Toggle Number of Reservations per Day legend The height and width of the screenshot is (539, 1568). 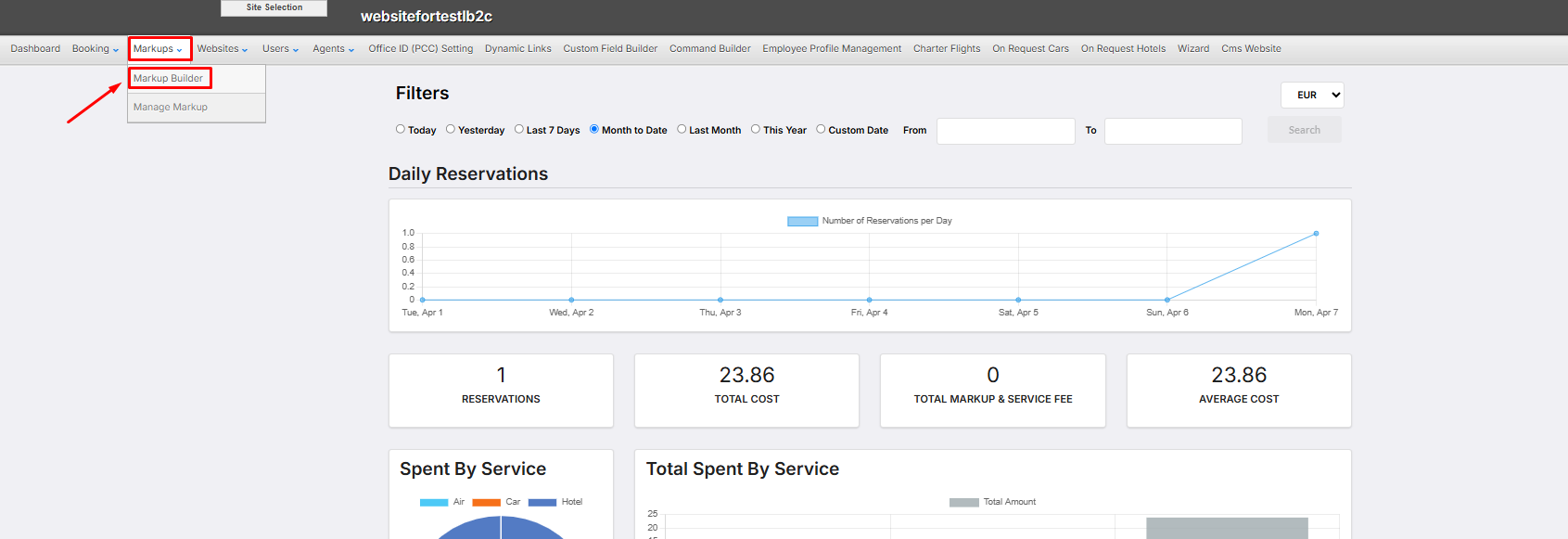point(870,221)
